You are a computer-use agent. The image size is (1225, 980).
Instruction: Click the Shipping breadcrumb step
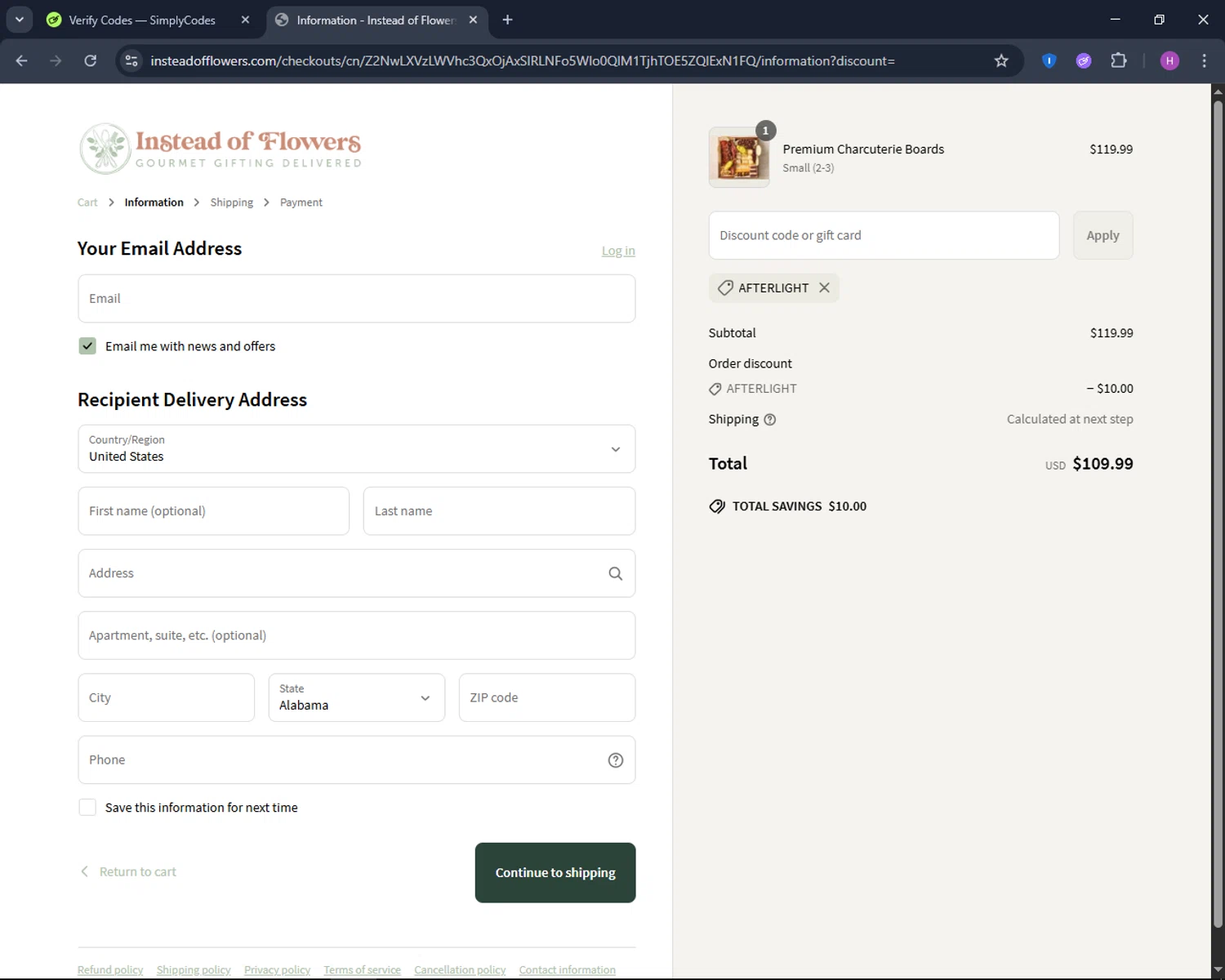pos(231,203)
